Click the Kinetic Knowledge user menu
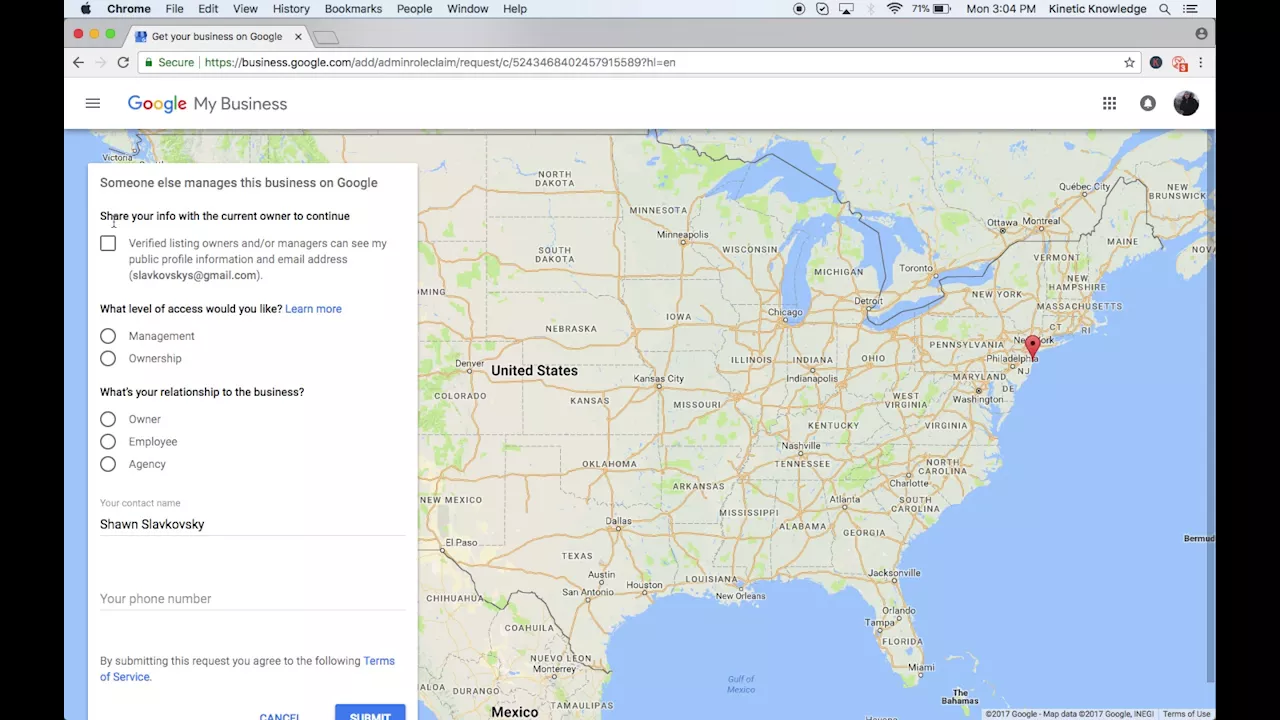Screen dimensions: 1280x720 (x=1097, y=9)
